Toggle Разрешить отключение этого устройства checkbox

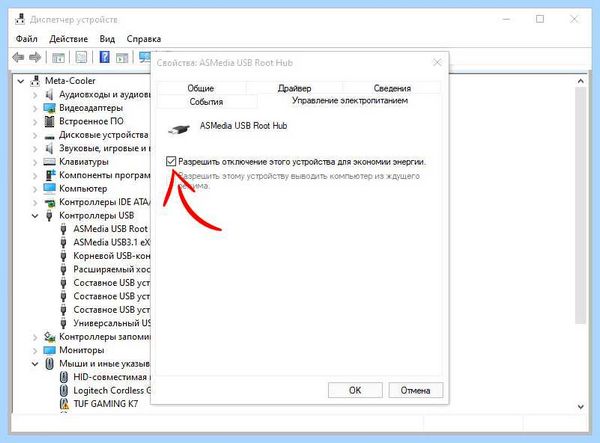pyautogui.click(x=171, y=161)
